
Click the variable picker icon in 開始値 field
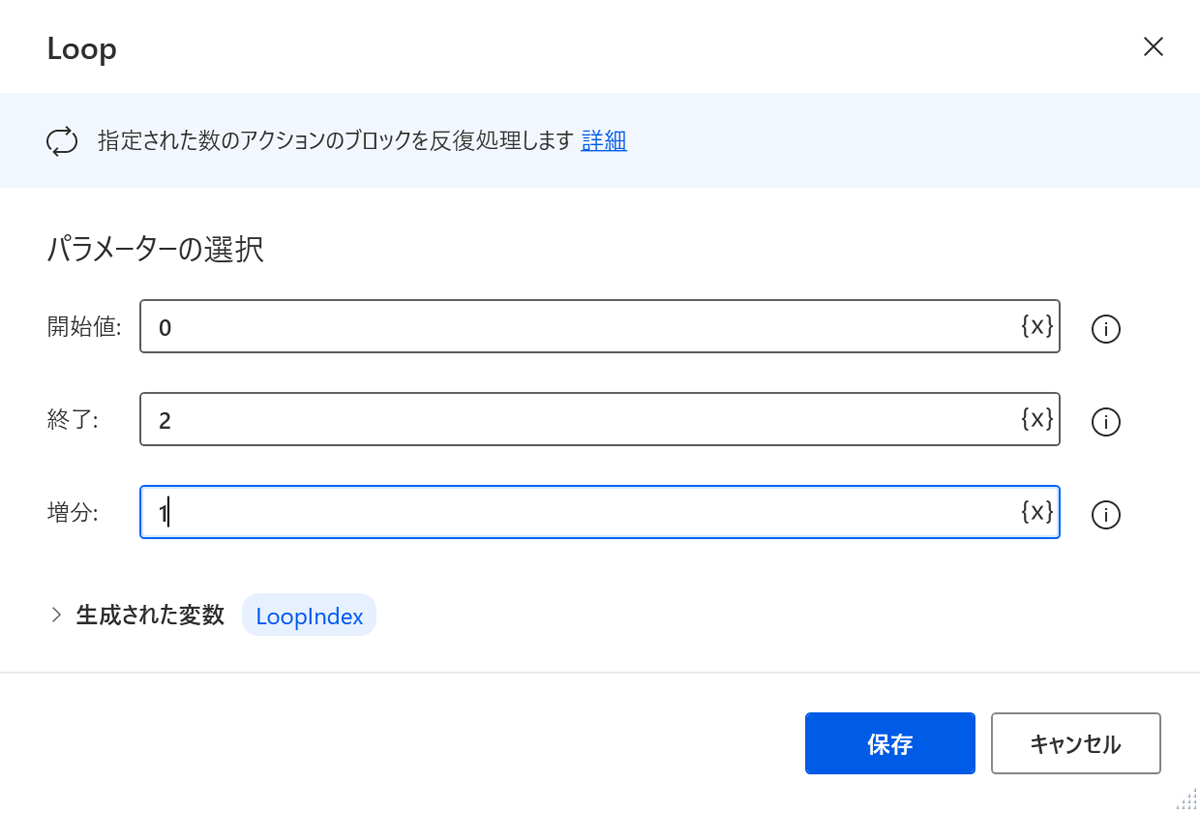(x=1037, y=326)
